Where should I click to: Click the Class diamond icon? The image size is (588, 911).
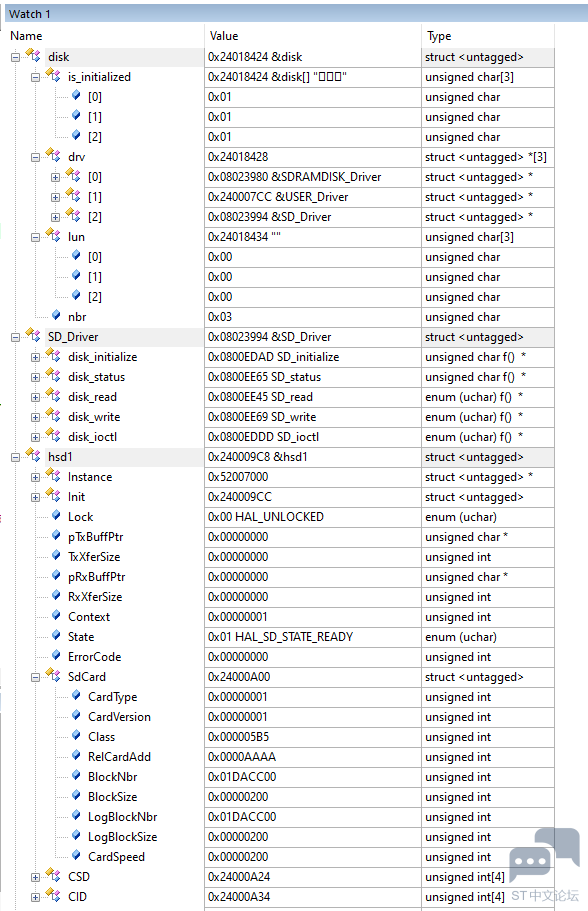(x=76, y=736)
